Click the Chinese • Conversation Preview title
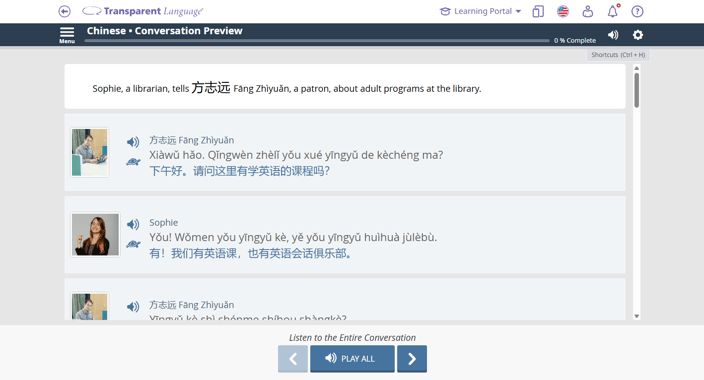 pyautogui.click(x=164, y=31)
